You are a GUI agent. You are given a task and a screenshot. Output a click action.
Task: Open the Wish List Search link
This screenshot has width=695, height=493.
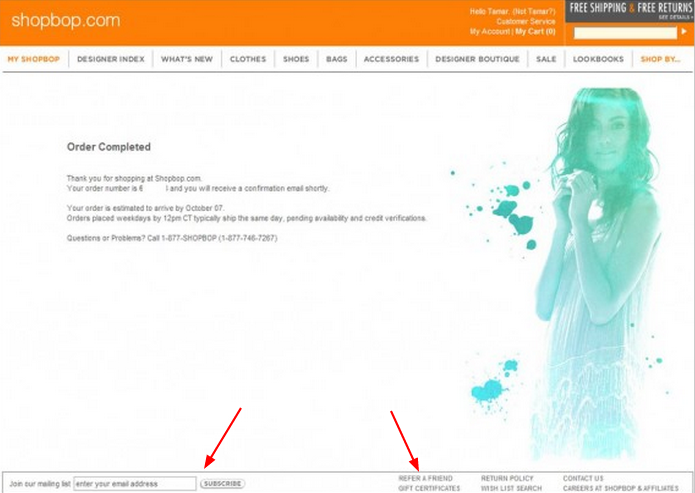coord(511,488)
